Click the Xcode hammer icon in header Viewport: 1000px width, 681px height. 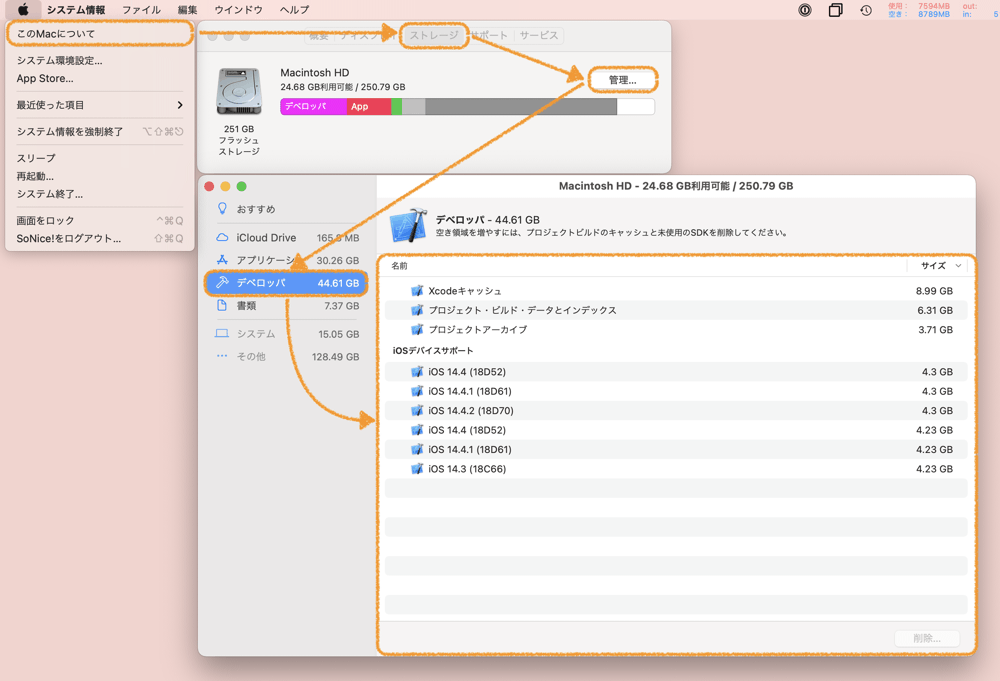(408, 226)
